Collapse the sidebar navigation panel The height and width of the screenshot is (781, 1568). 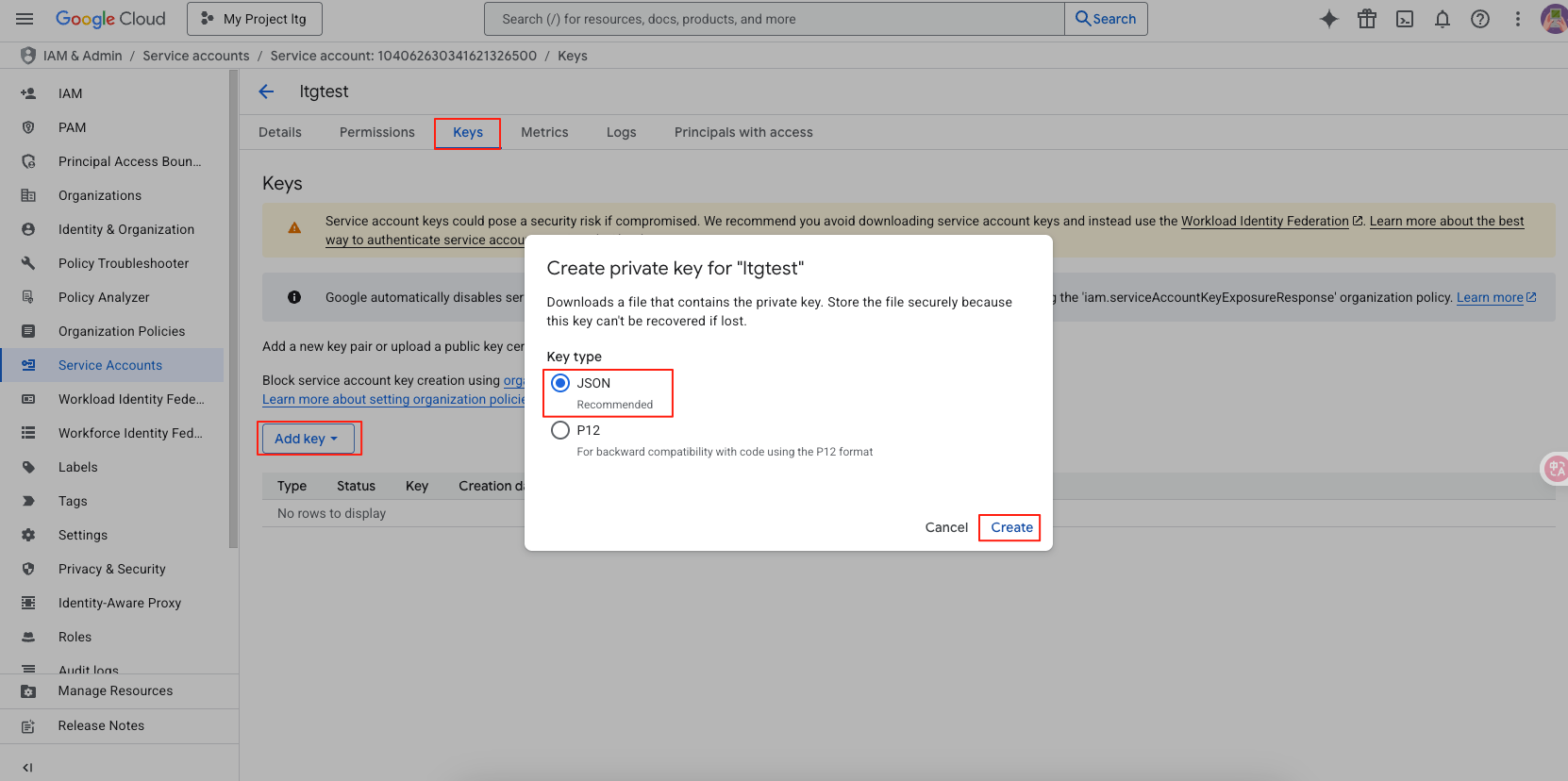click(27, 767)
